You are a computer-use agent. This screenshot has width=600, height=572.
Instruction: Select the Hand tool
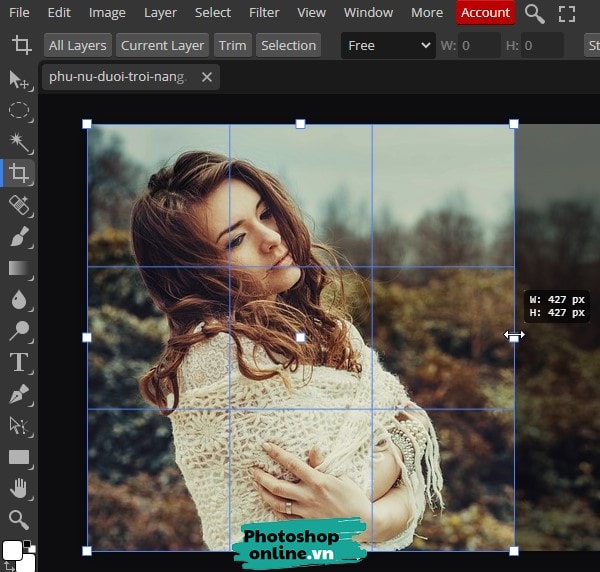19,488
